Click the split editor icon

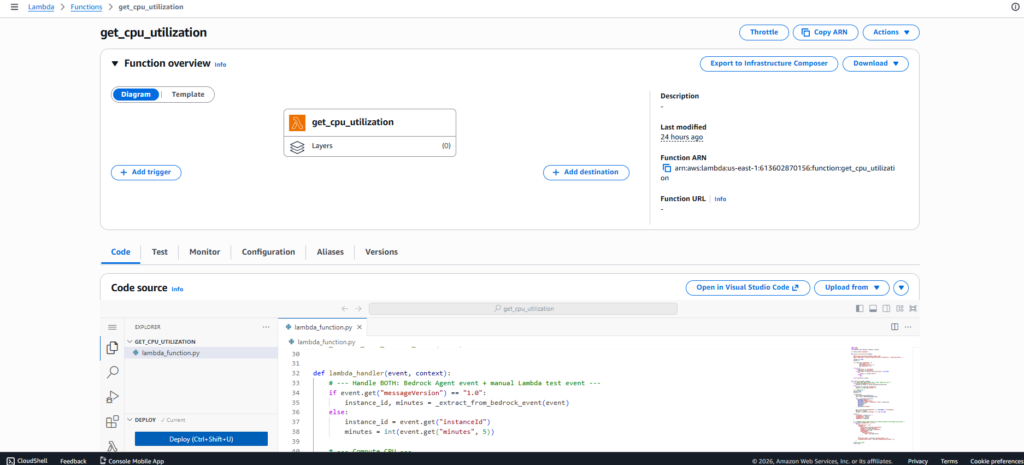click(894, 326)
